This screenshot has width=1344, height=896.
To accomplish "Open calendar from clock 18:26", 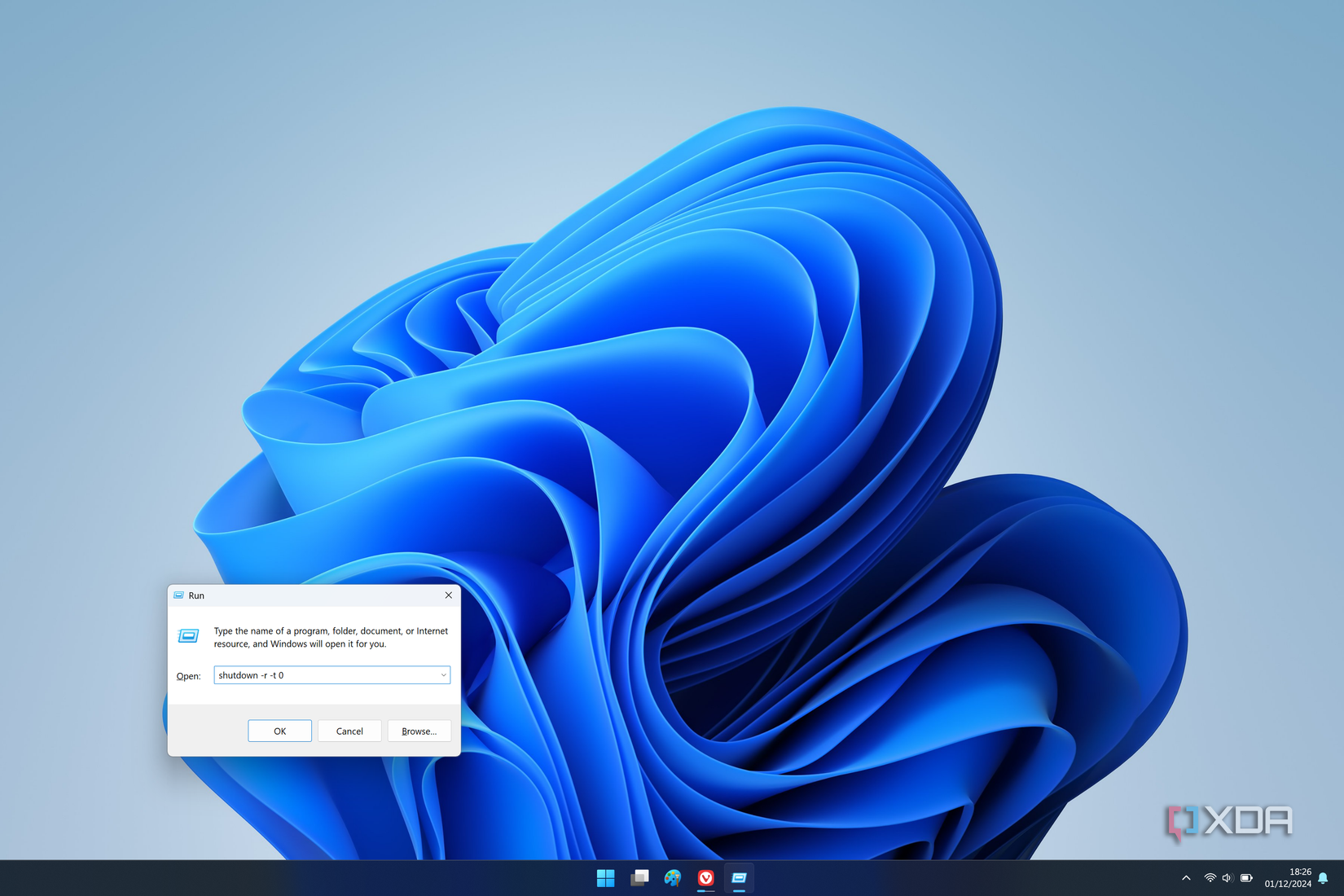I will pos(1288,878).
